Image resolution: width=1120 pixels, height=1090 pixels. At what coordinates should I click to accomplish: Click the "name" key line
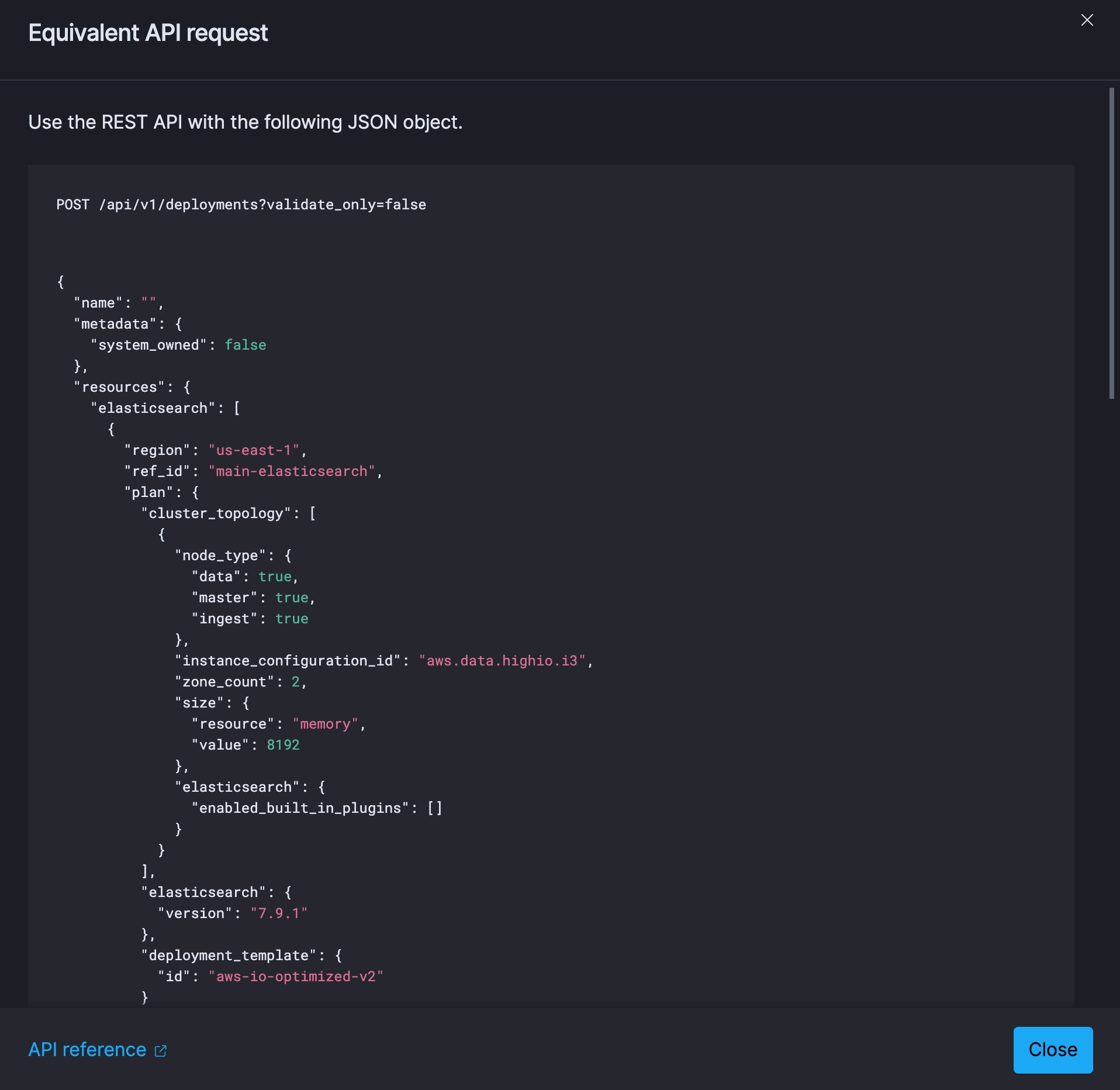[x=119, y=303]
